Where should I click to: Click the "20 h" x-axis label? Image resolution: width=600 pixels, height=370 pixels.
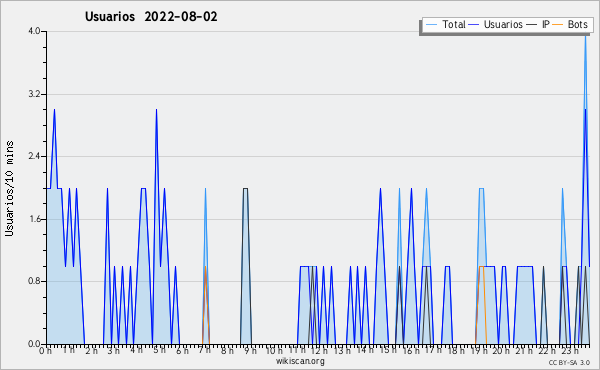click(501, 351)
